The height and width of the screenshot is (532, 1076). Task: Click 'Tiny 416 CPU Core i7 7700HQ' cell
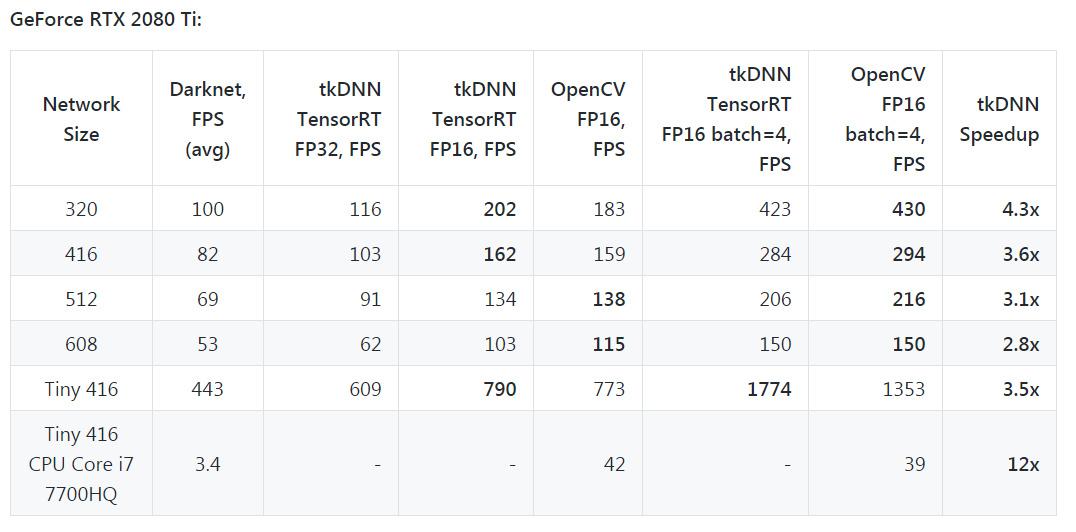pyautogui.click(x=81, y=464)
